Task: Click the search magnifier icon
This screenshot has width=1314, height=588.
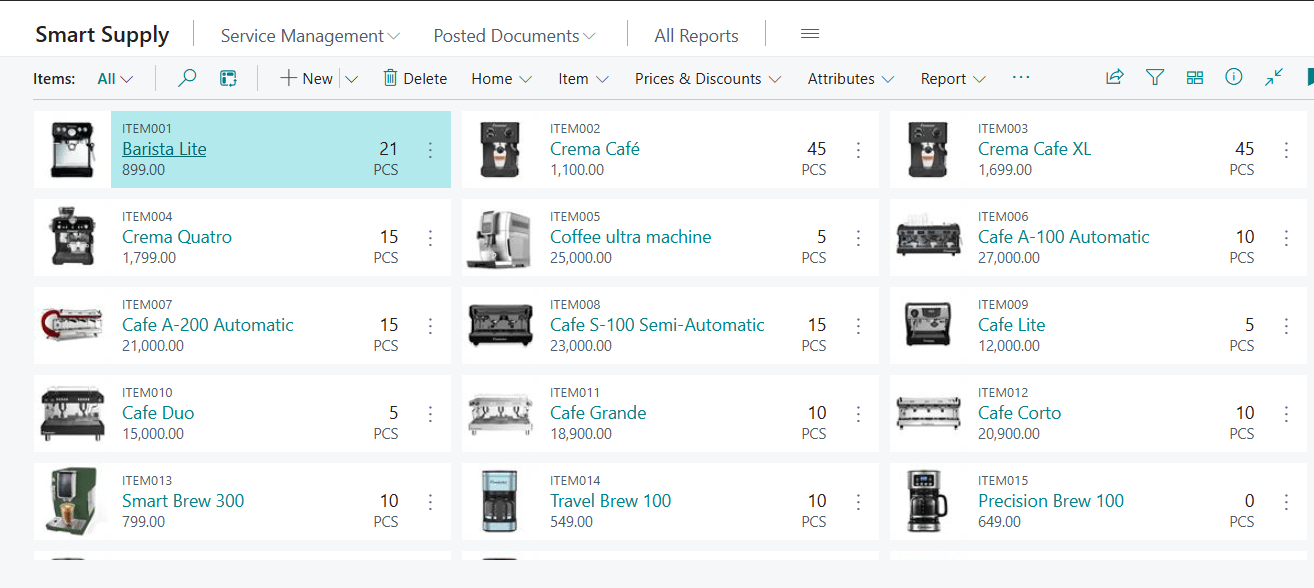Action: pos(187,78)
